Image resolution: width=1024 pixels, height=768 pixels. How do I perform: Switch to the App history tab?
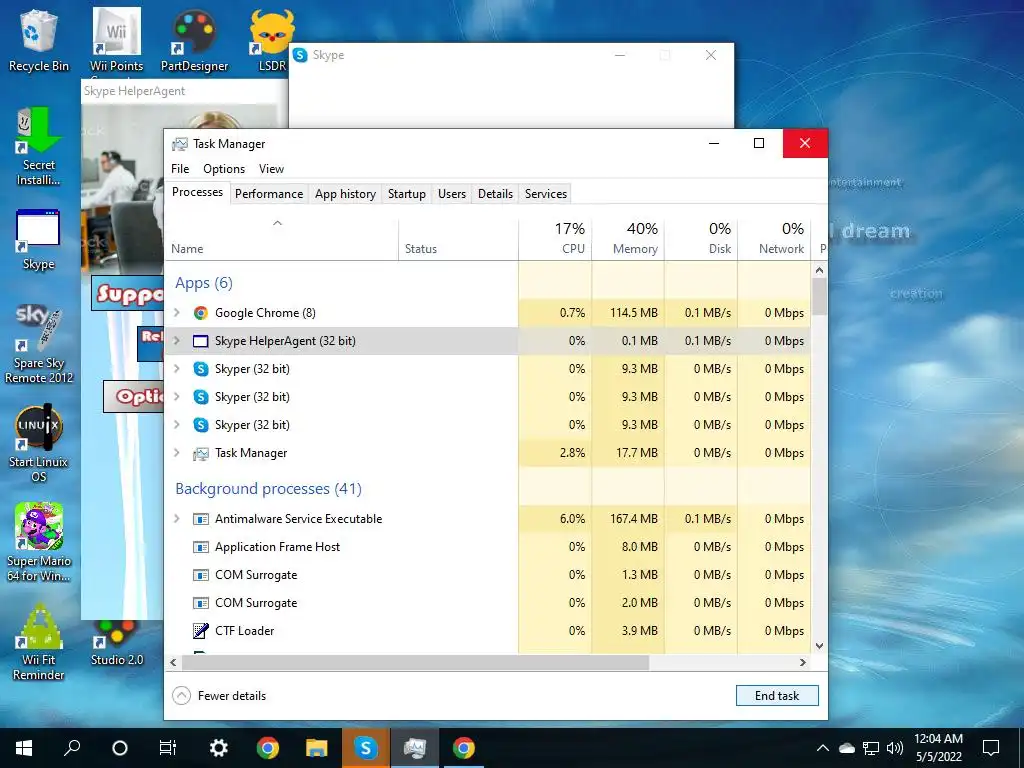tap(345, 194)
